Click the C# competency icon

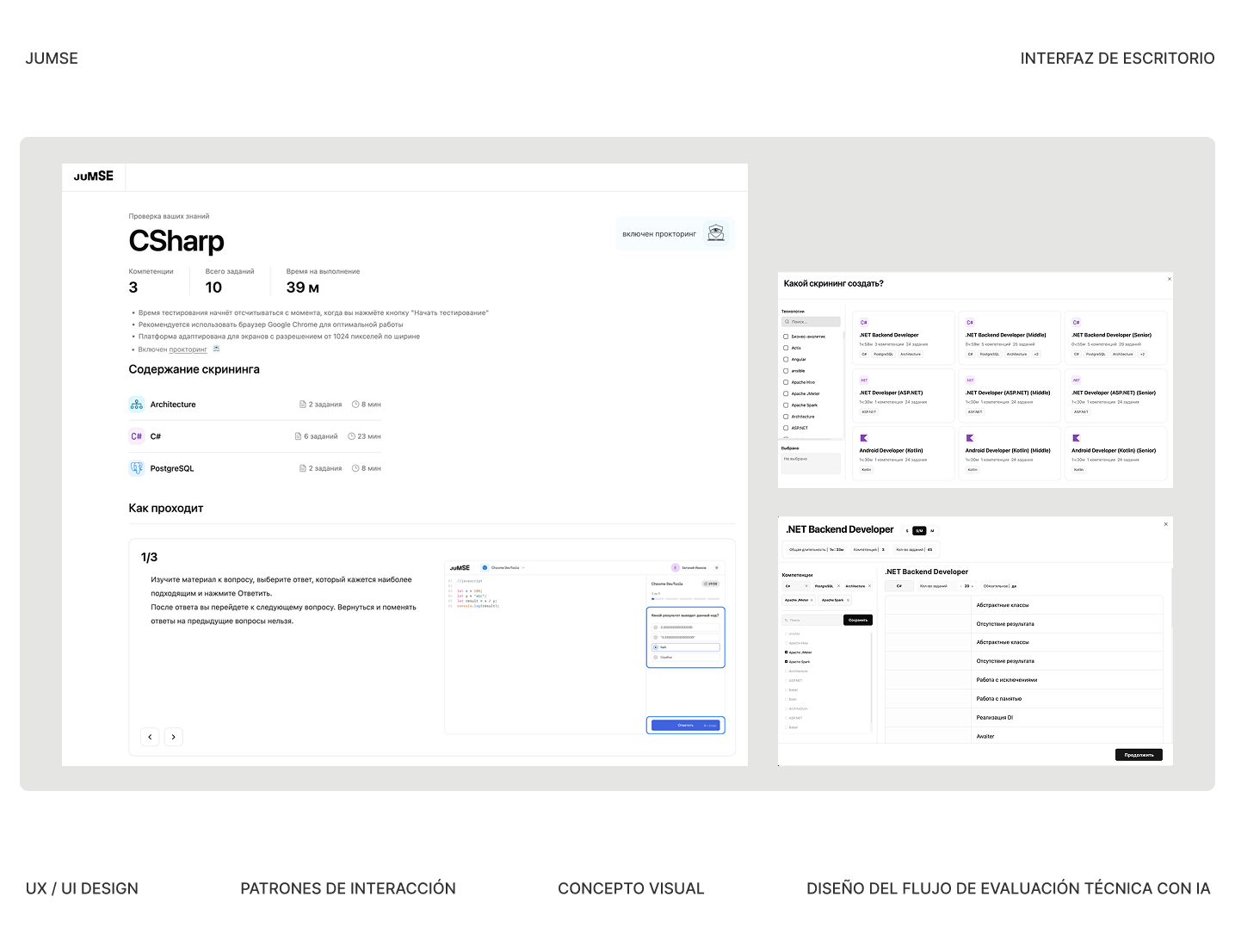[137, 436]
